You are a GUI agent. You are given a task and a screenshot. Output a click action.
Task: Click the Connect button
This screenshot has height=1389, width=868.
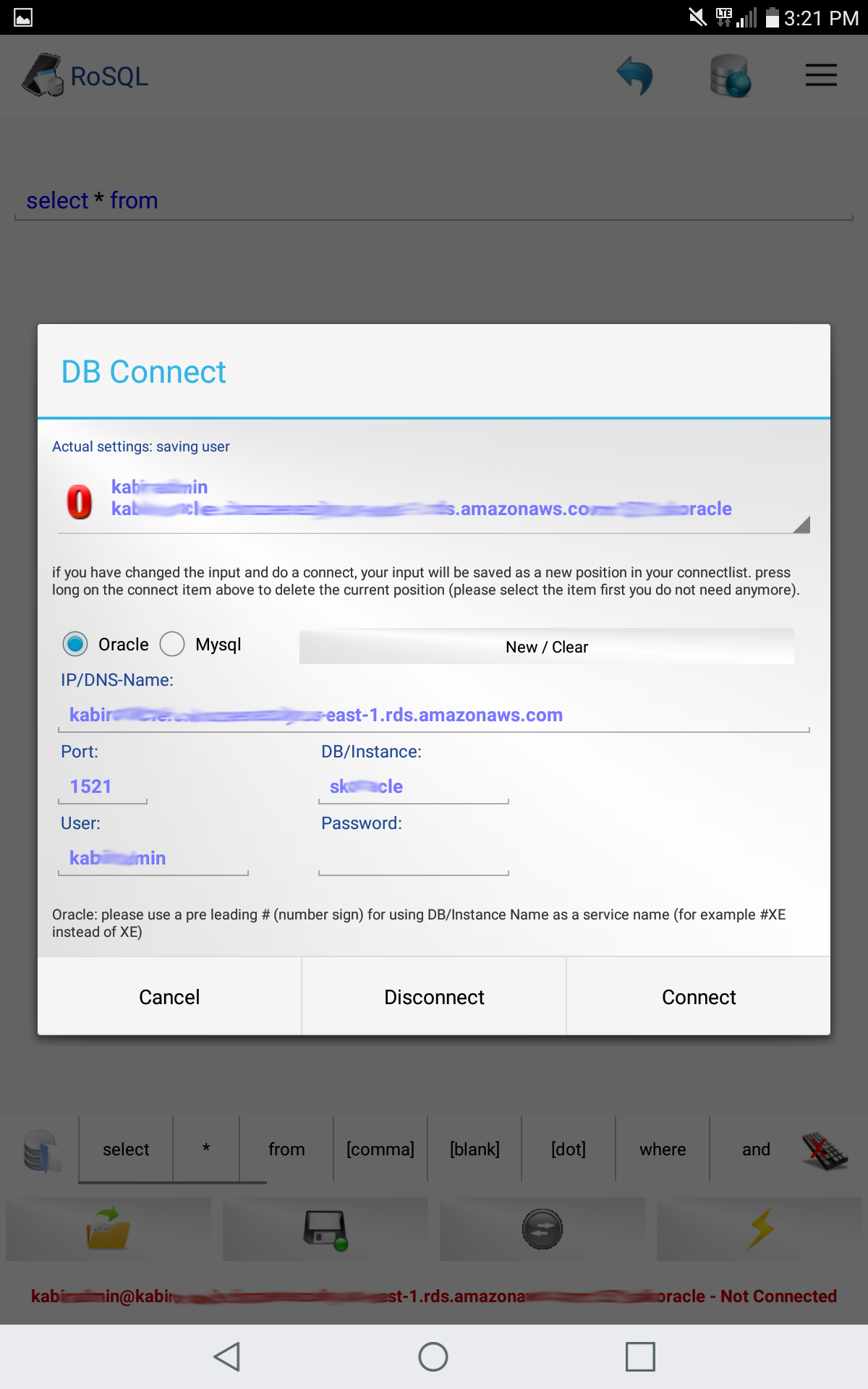699,996
